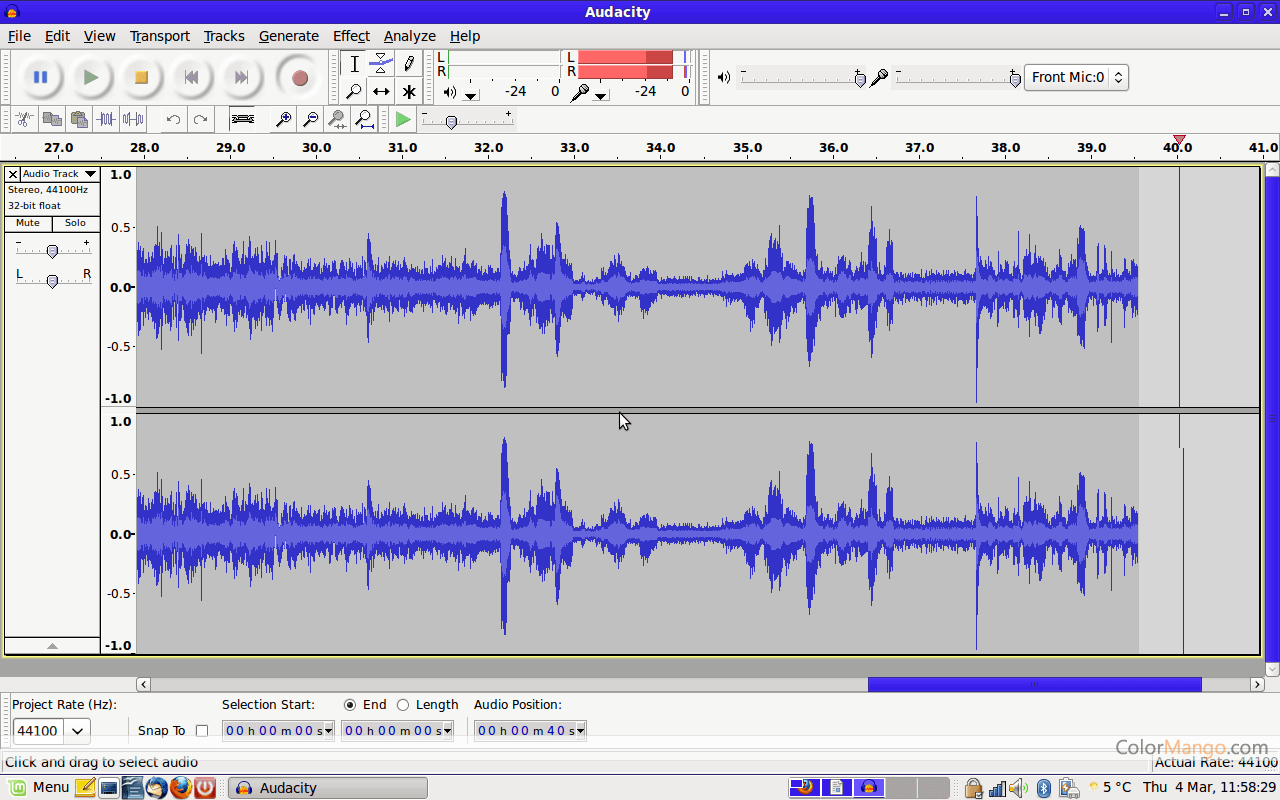
Task: Switch to the Draw tool
Action: click(x=409, y=63)
